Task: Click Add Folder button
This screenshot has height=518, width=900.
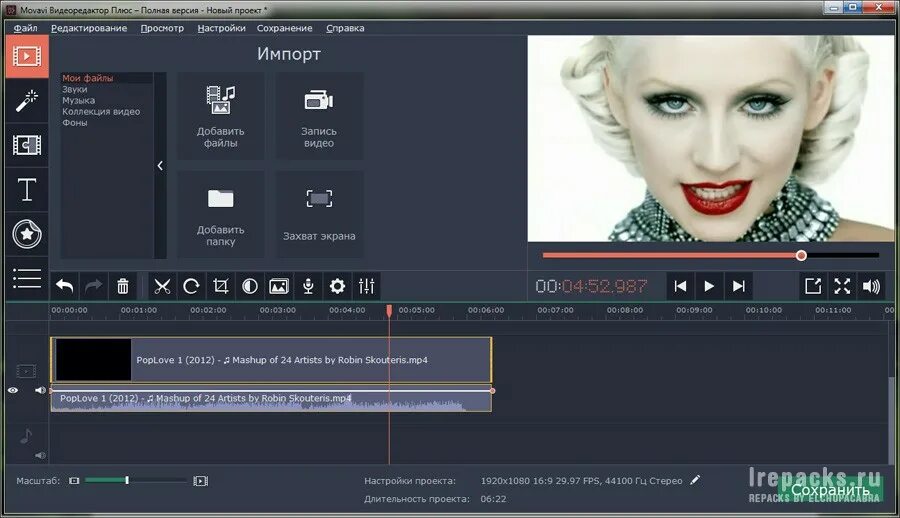Action: (x=220, y=214)
